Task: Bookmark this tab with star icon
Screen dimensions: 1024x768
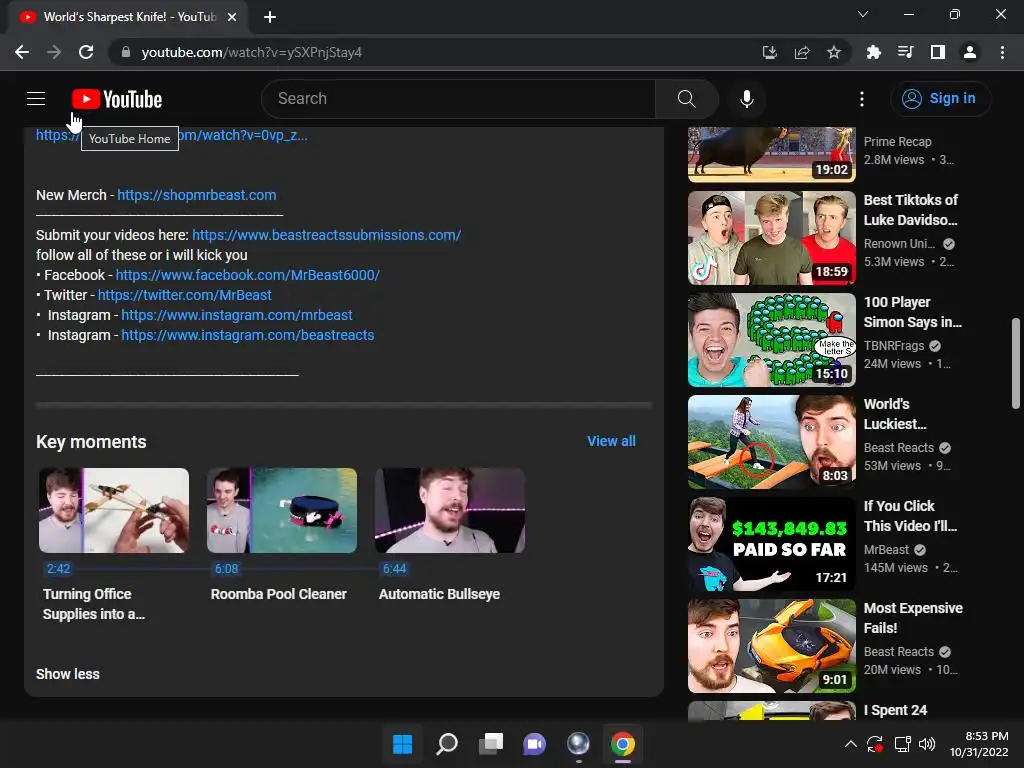Action: (x=833, y=52)
